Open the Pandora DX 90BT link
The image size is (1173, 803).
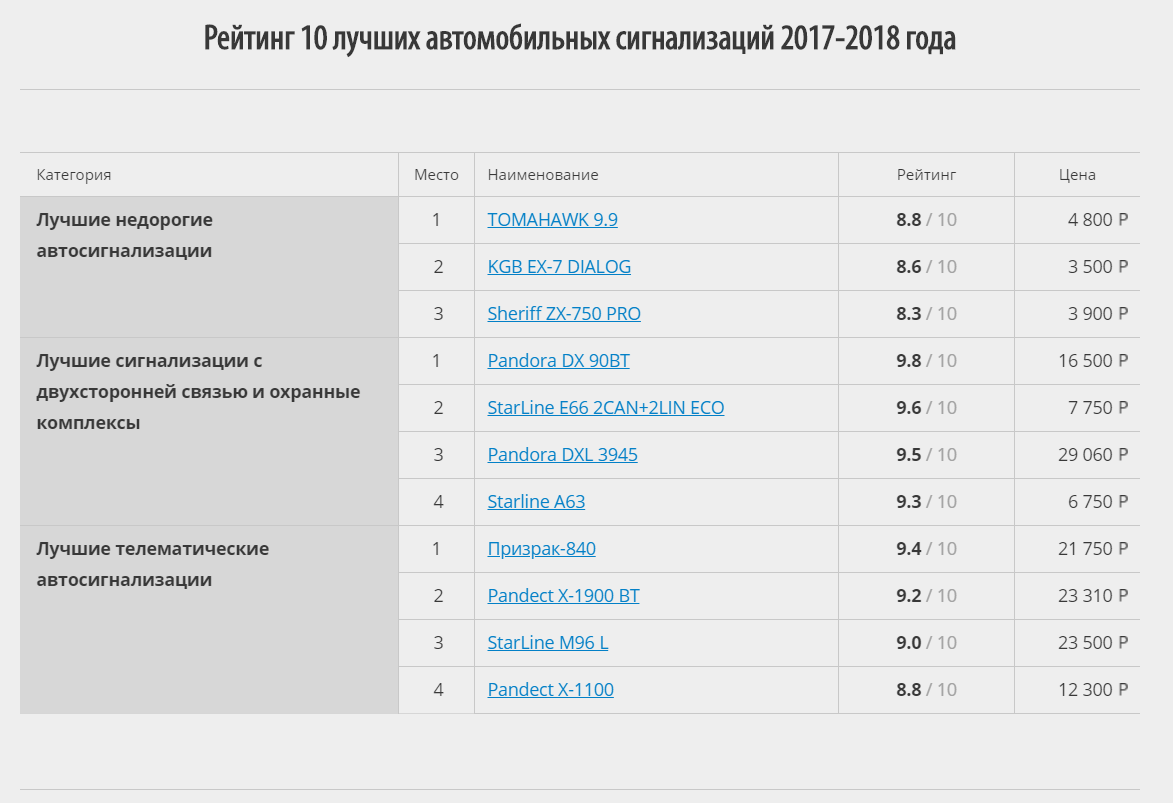coord(558,361)
